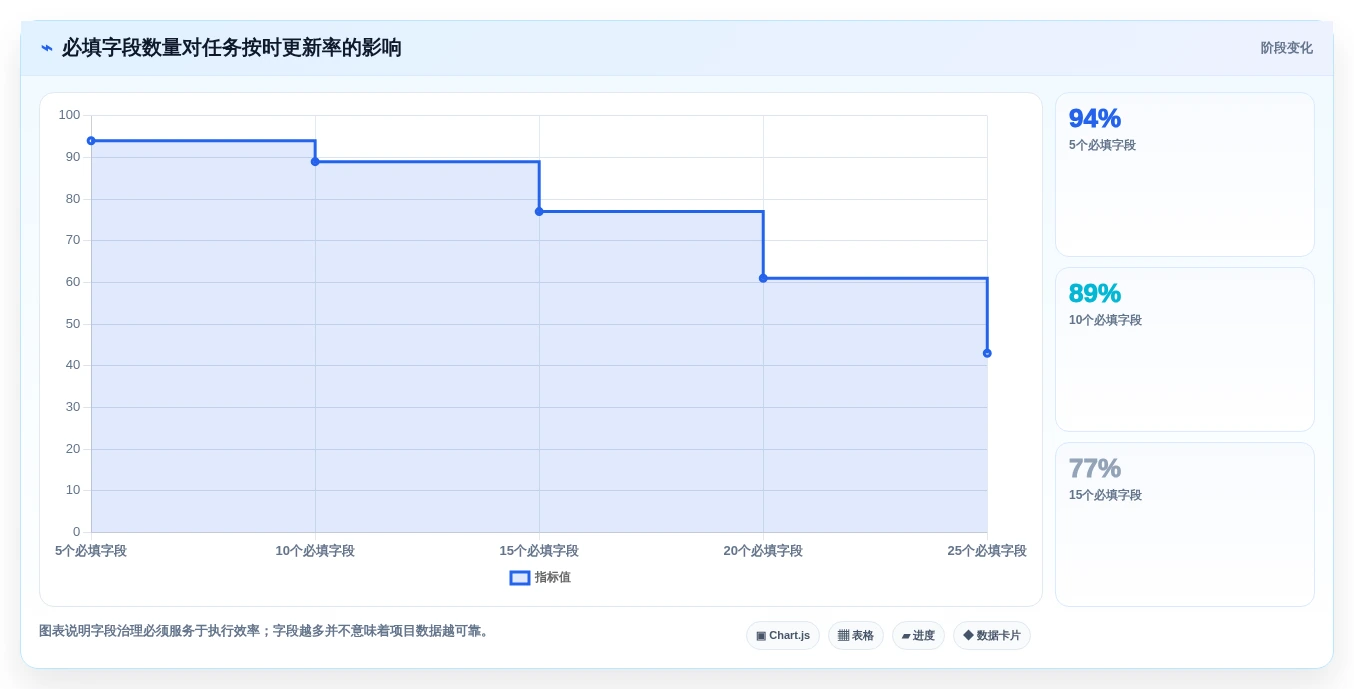
Task: Click the y-axis value 50
Action: pyautogui.click(x=73, y=324)
